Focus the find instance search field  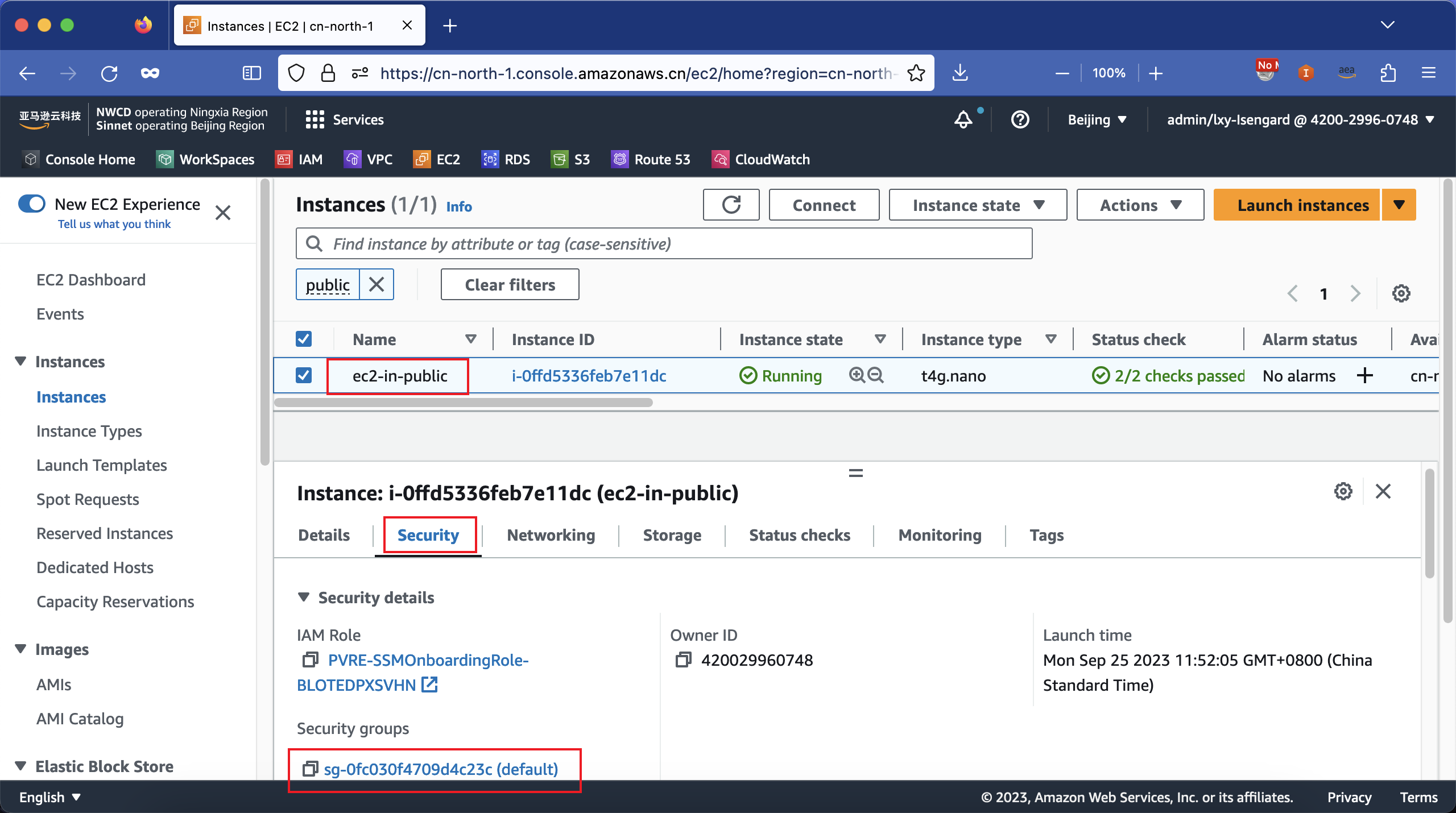664,244
